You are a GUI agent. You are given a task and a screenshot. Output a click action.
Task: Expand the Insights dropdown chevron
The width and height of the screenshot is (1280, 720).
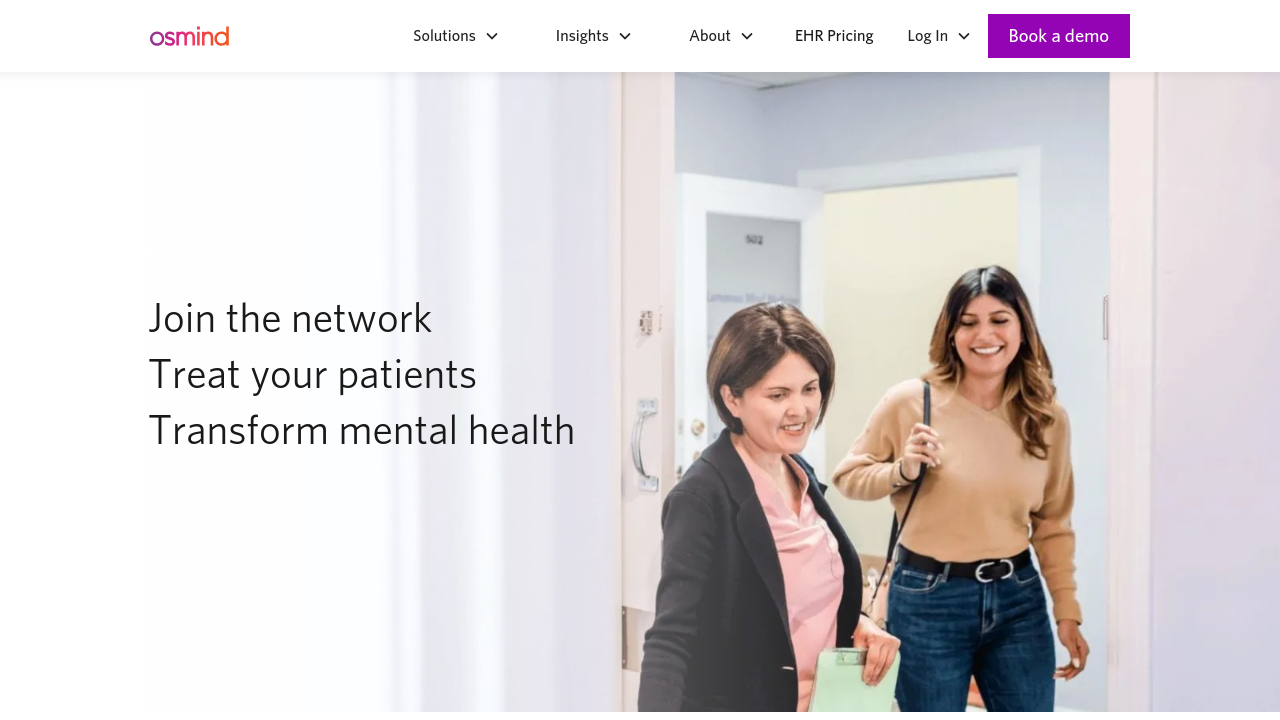pos(625,36)
